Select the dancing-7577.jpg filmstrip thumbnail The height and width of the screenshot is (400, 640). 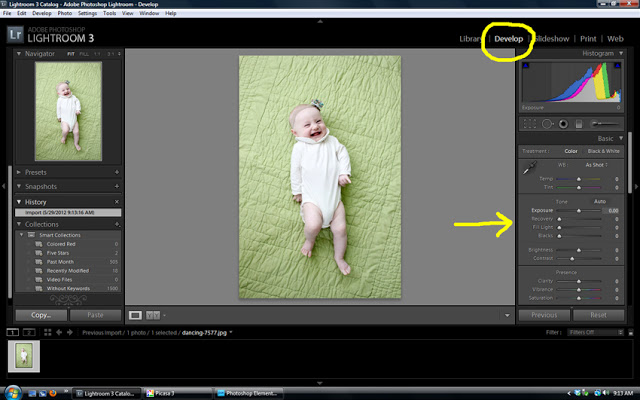(24, 356)
